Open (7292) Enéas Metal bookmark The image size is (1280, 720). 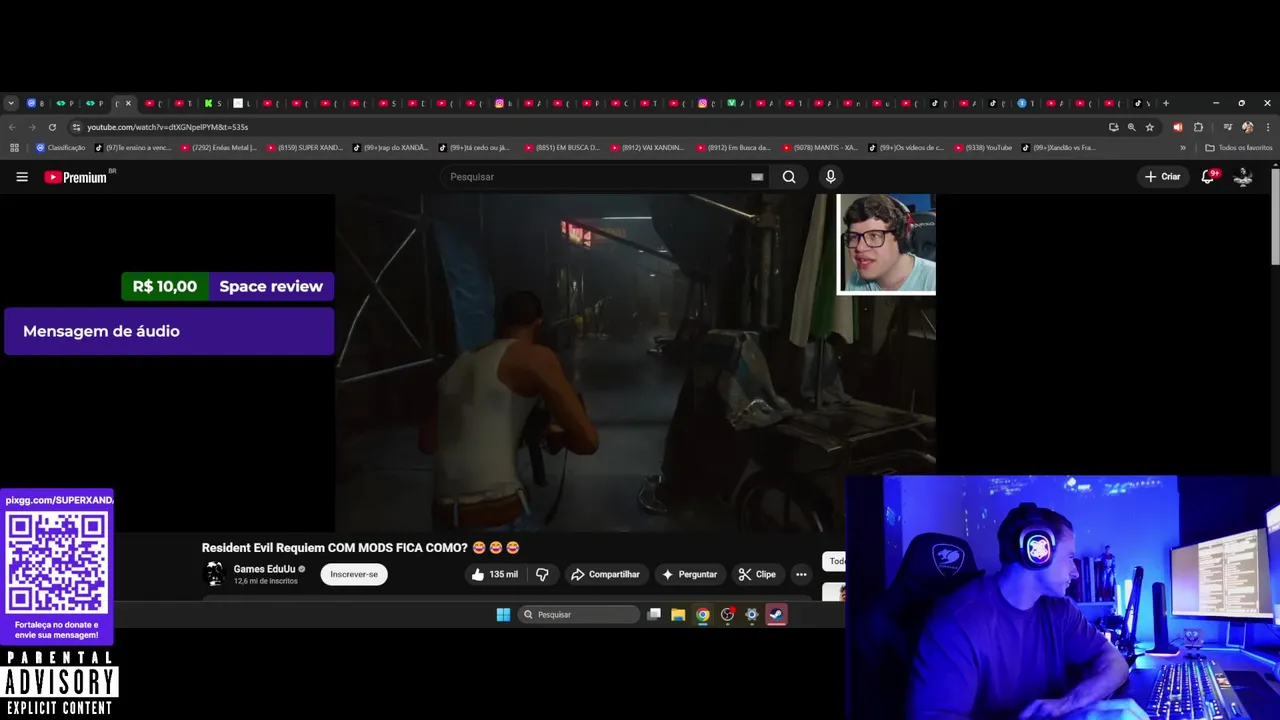point(218,148)
